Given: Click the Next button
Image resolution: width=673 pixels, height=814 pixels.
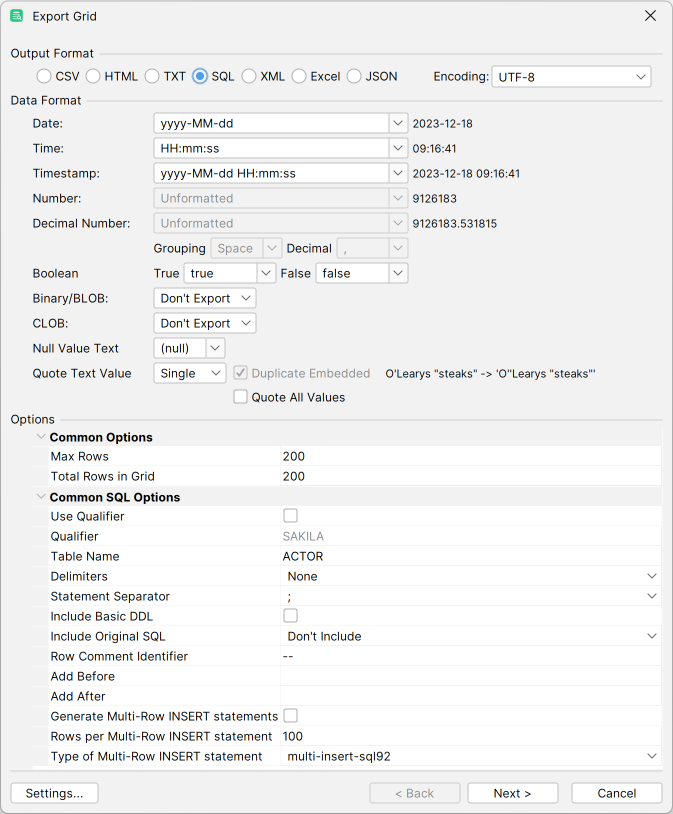Looking at the screenshot, I should 512,792.
